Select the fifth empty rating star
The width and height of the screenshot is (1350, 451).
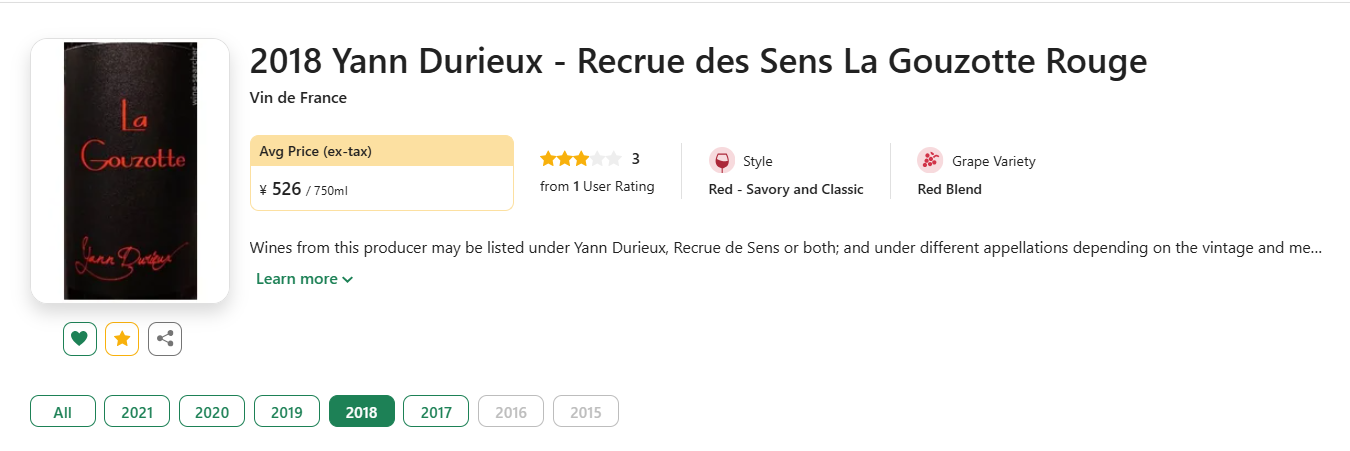[x=614, y=159]
